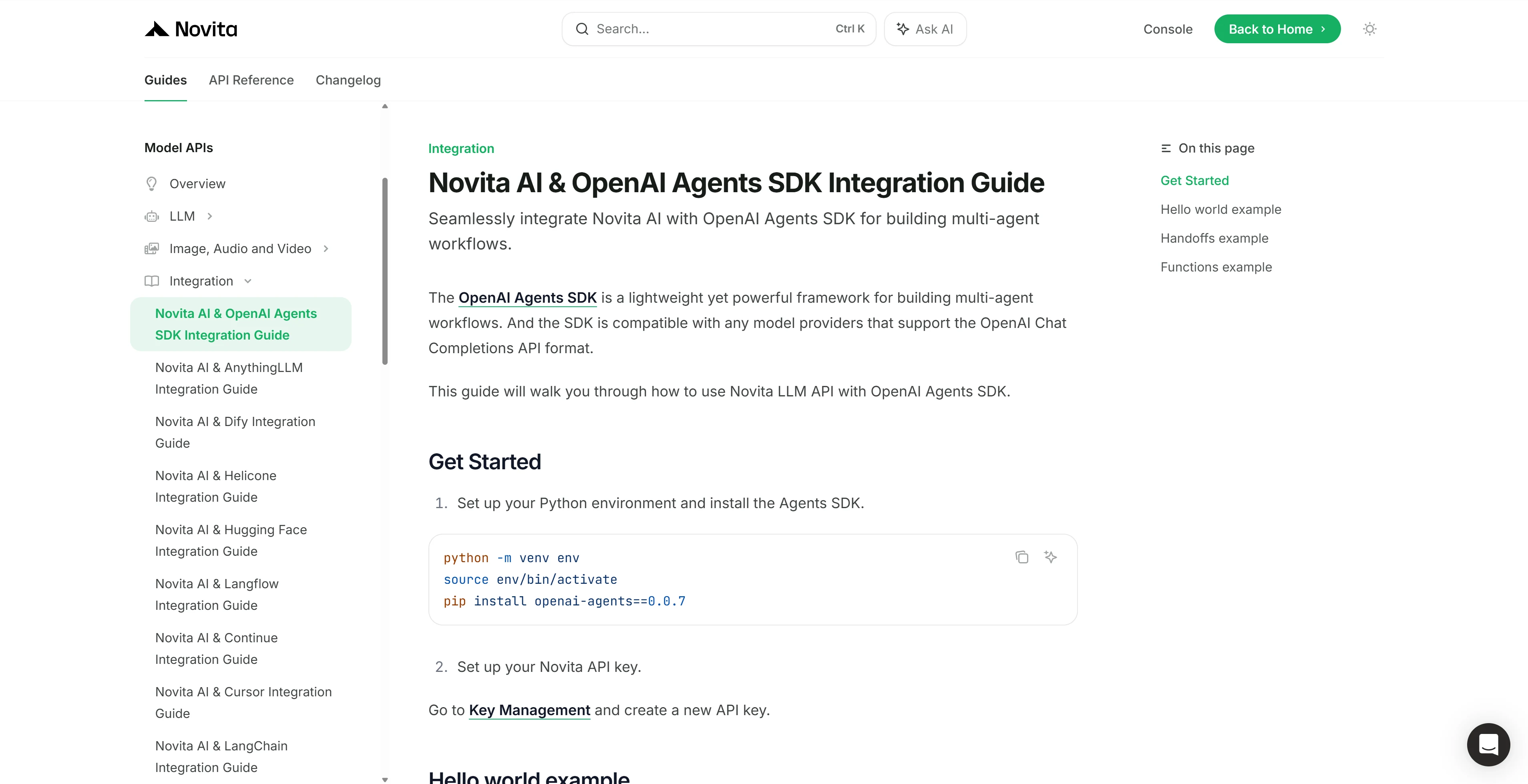Click the On this page list icon
Image resolution: width=1528 pixels, height=784 pixels.
click(1166, 148)
